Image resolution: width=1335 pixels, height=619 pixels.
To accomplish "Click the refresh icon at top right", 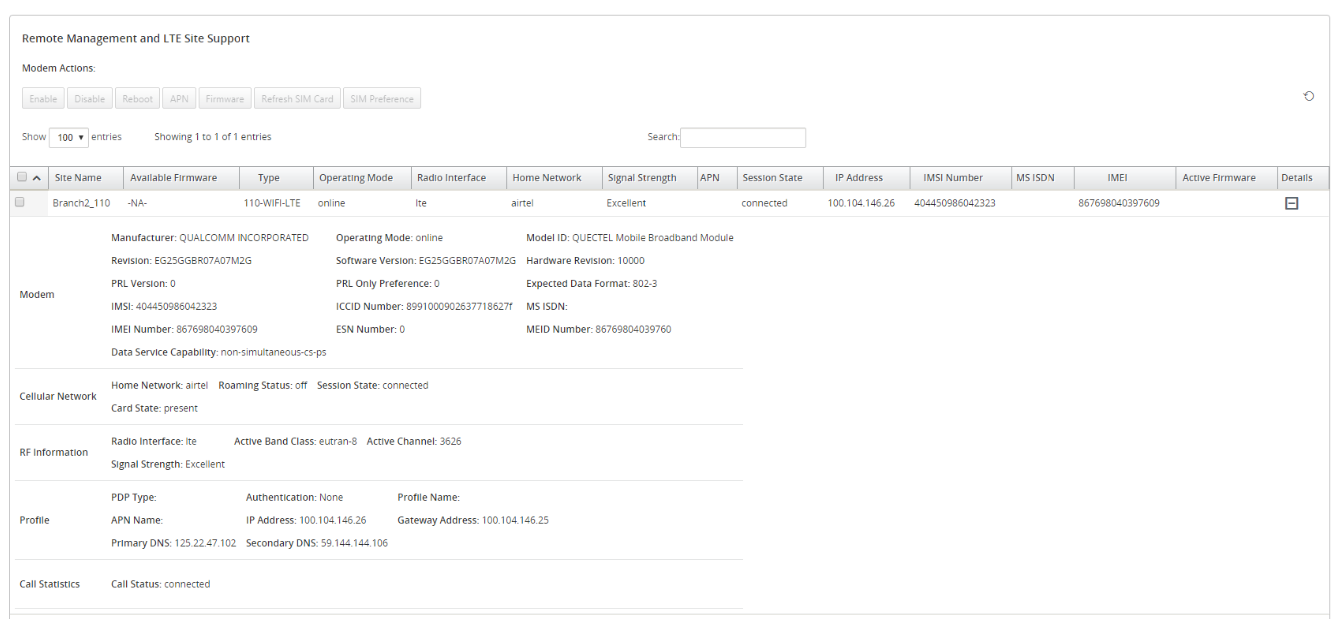I will click(1309, 97).
